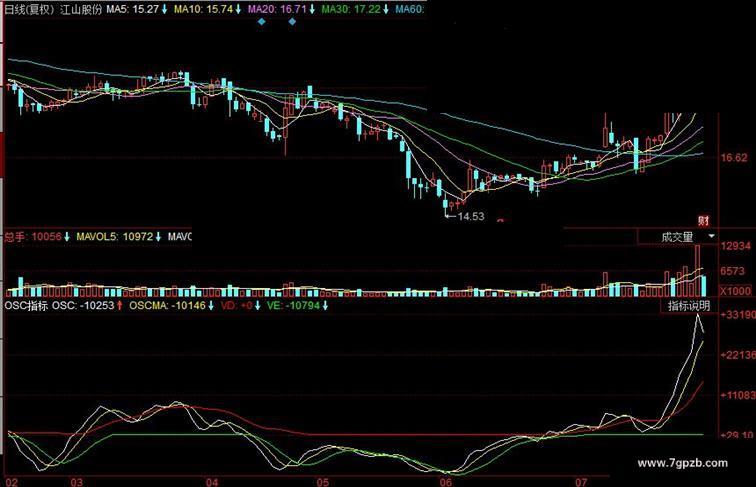Click the 14.53 low price label

(x=471, y=216)
